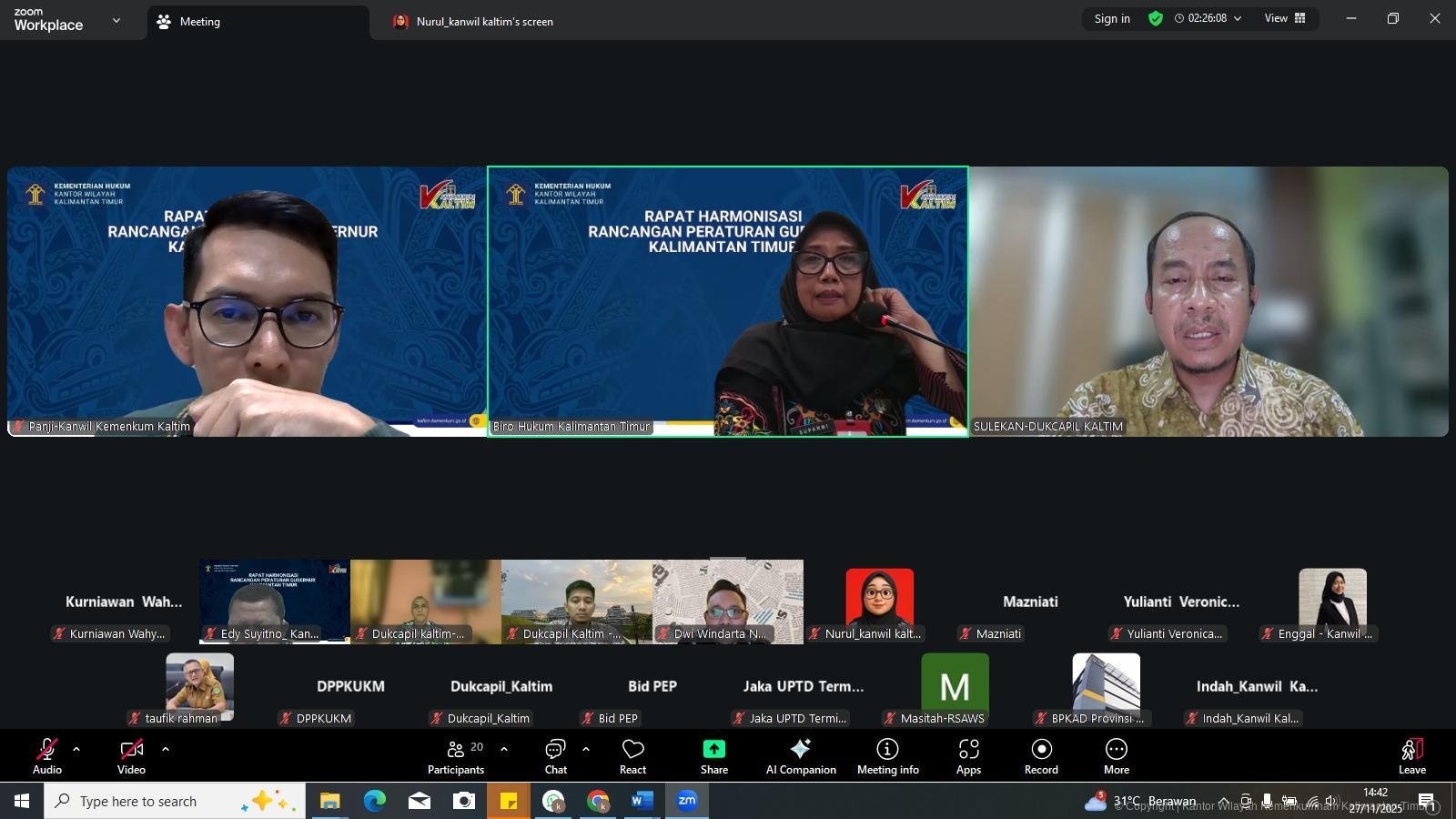
Task: Open the Participants list
Action: point(456,756)
